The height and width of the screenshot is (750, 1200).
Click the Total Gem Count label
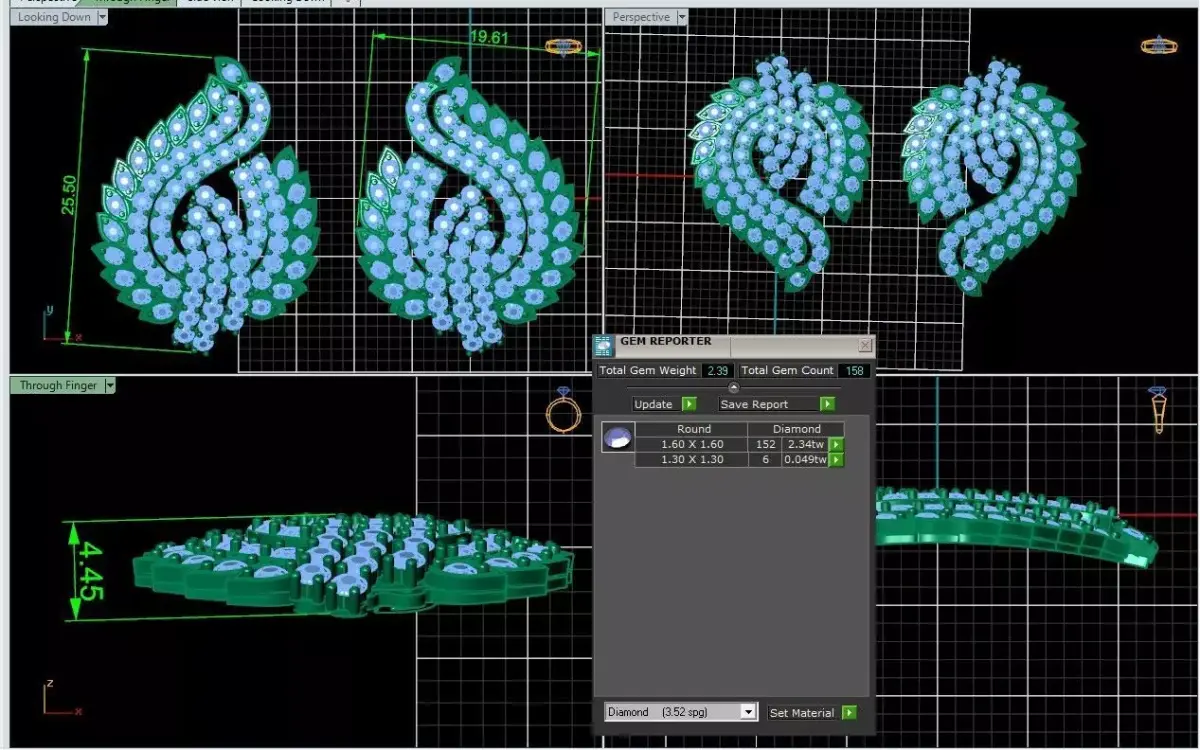click(x=788, y=370)
